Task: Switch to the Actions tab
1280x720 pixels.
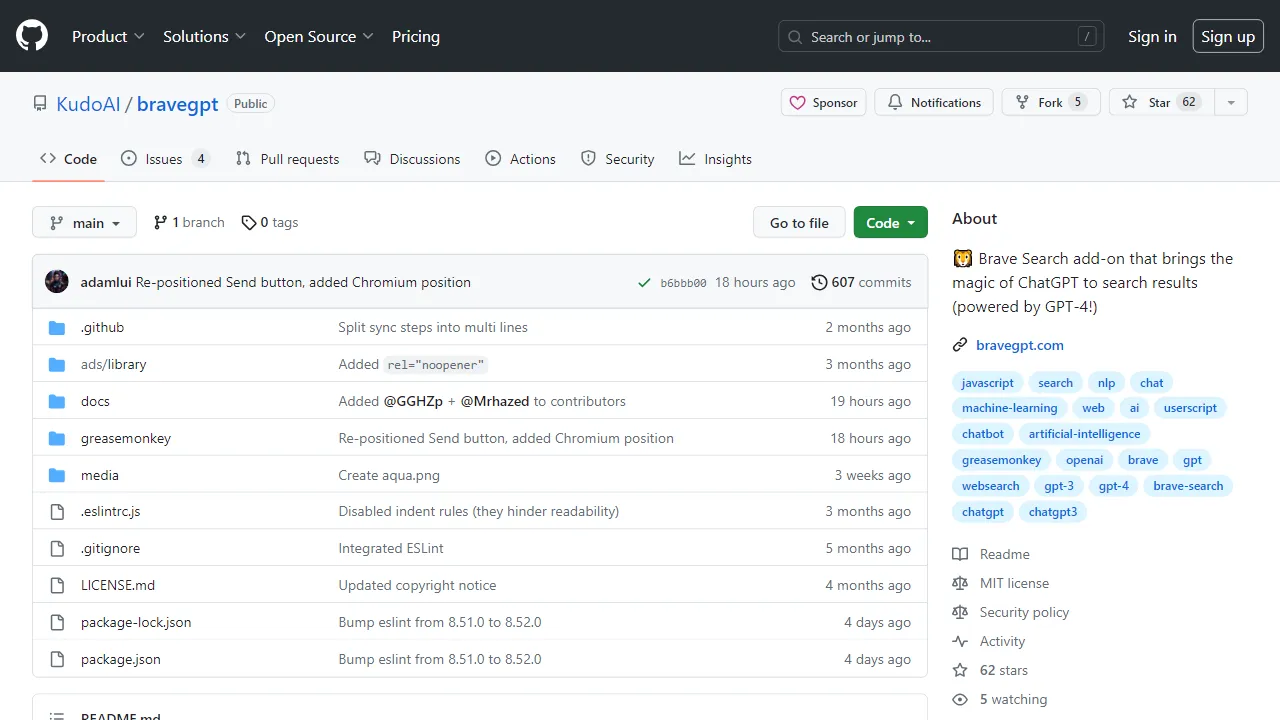Action: (x=520, y=159)
